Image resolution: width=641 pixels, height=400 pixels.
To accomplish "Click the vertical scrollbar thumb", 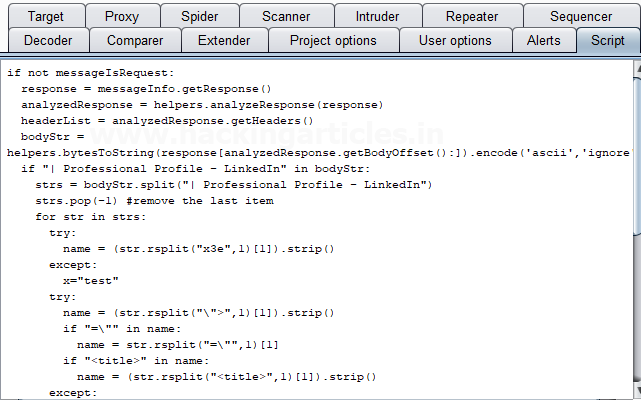I will coord(636,150).
